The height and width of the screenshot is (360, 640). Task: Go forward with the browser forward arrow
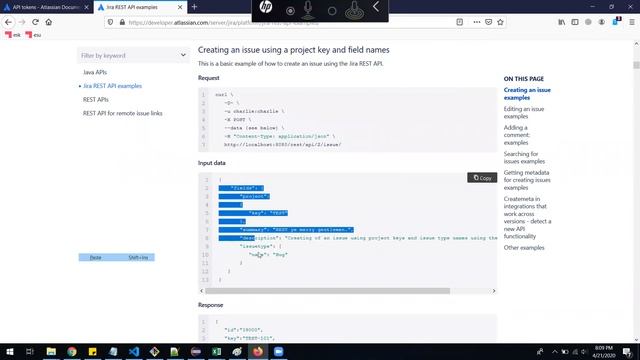(22, 22)
